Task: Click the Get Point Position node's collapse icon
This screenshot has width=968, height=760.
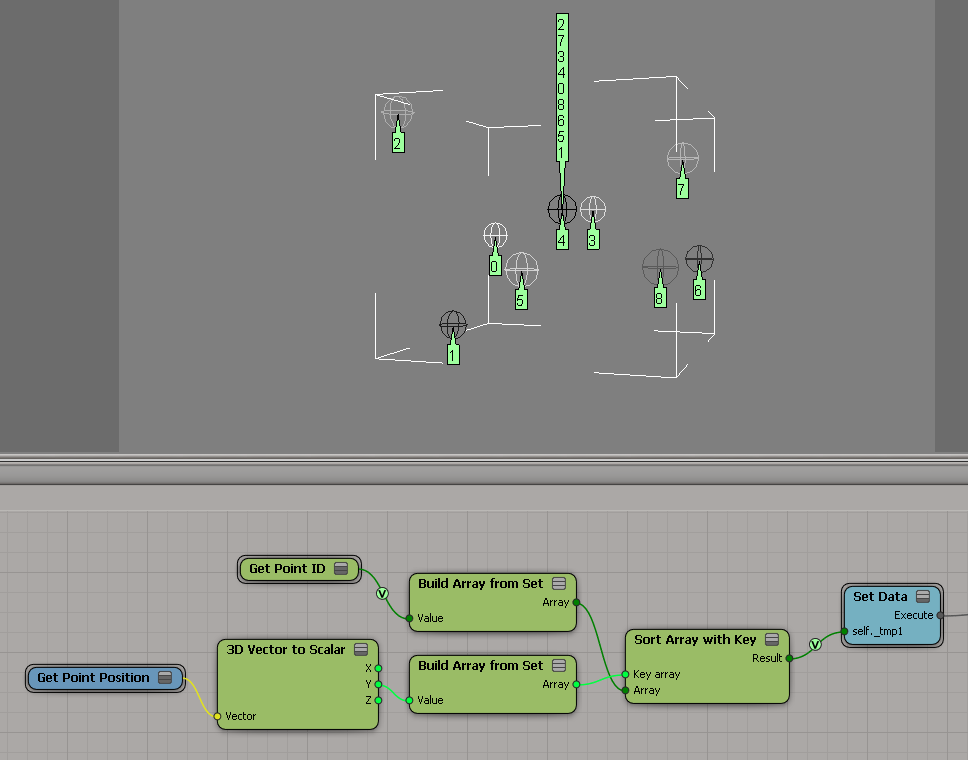Action: [165, 678]
